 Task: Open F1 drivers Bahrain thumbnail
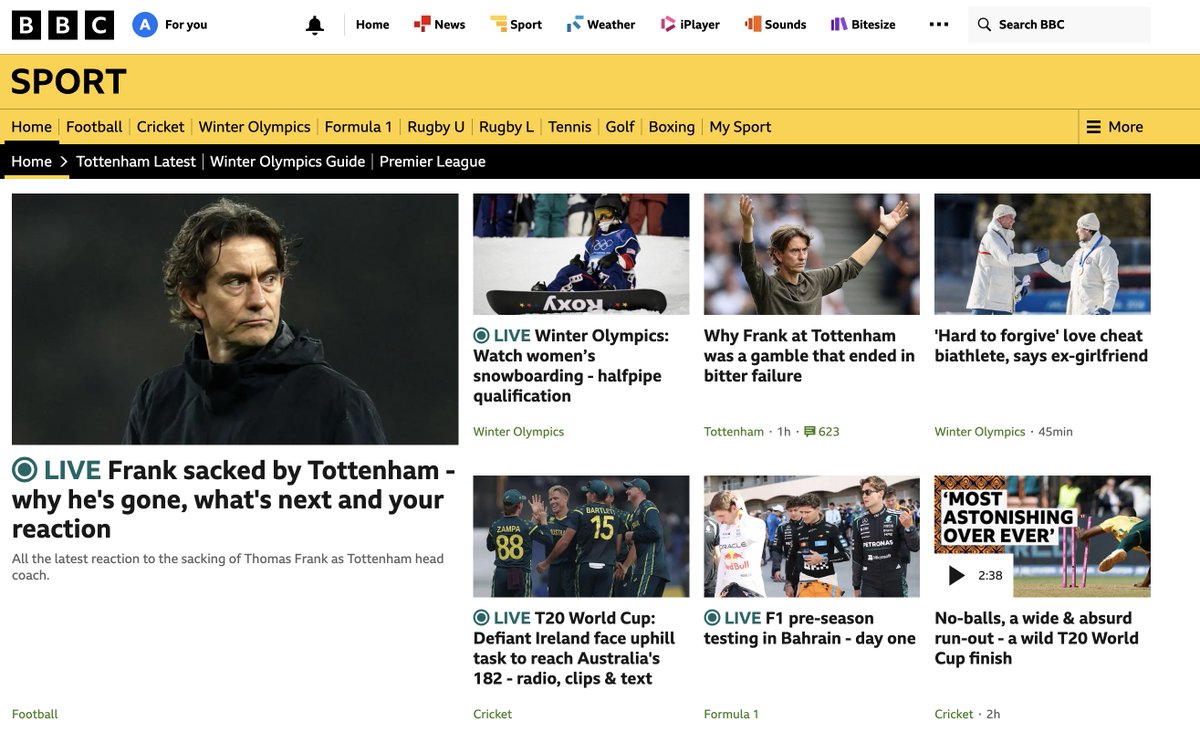click(x=812, y=537)
